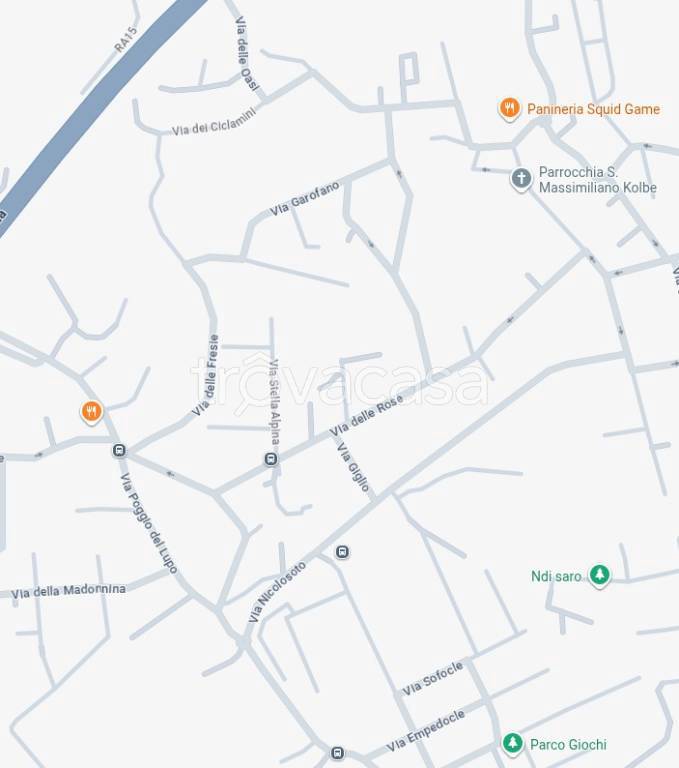Click the Panineria Squid Game restaurant pin

click(x=509, y=109)
